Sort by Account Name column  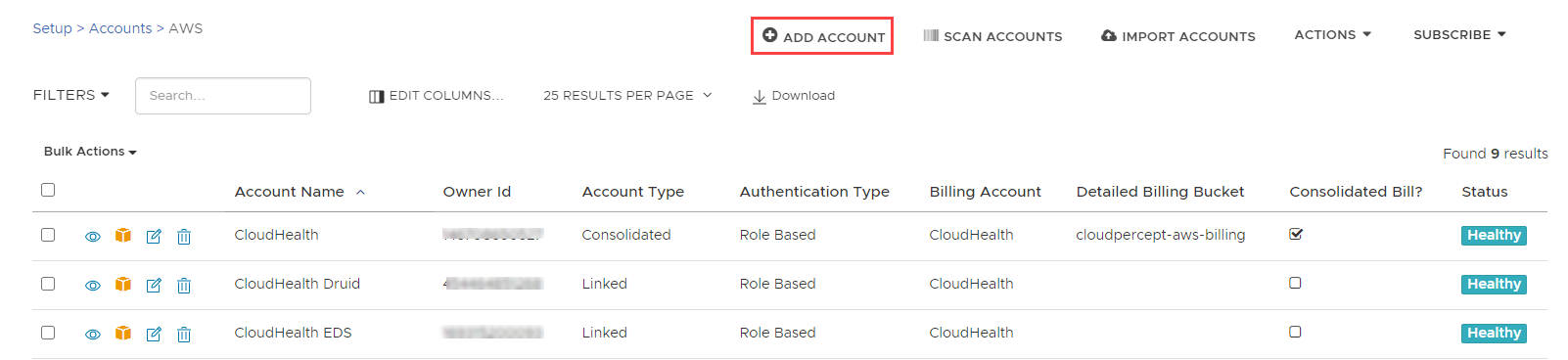(x=300, y=192)
